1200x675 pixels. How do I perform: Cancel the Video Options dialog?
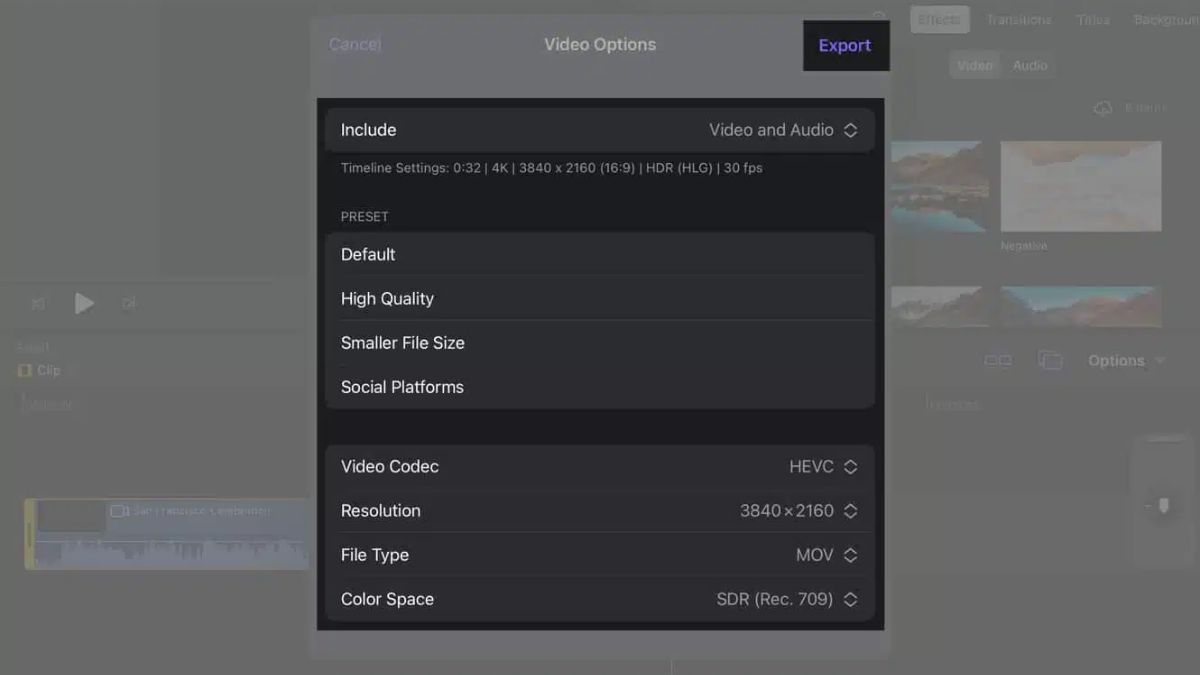point(355,44)
